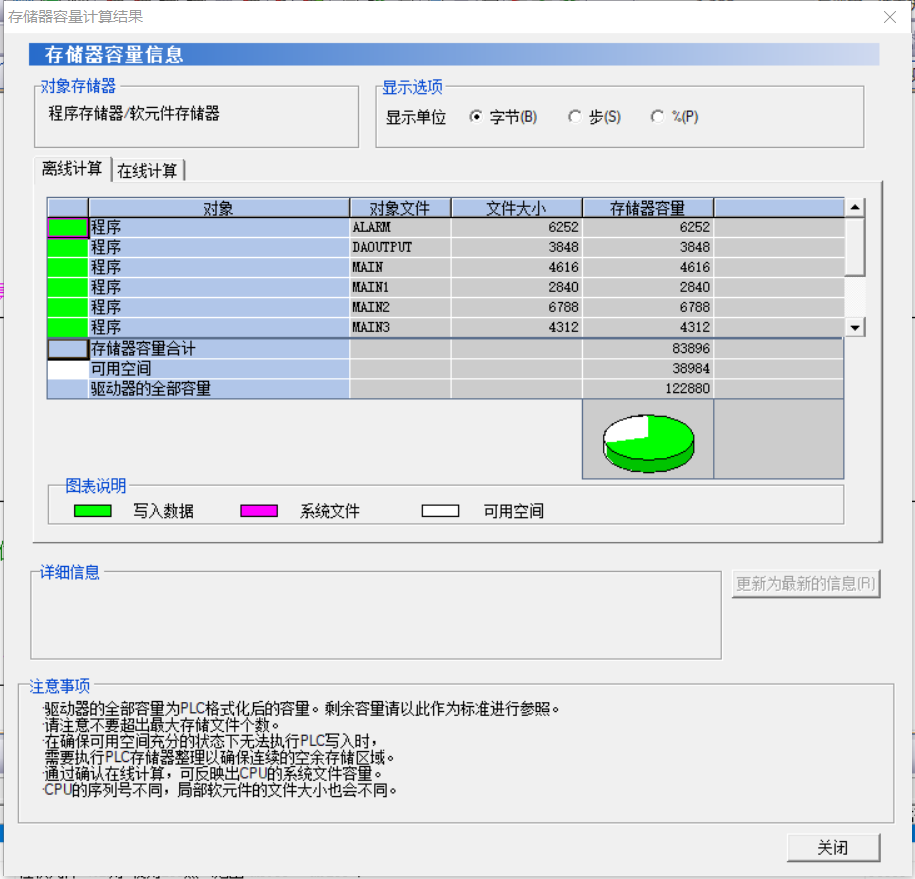Click the 对象文件 column header
This screenshot has width=915, height=879.
pos(400,208)
